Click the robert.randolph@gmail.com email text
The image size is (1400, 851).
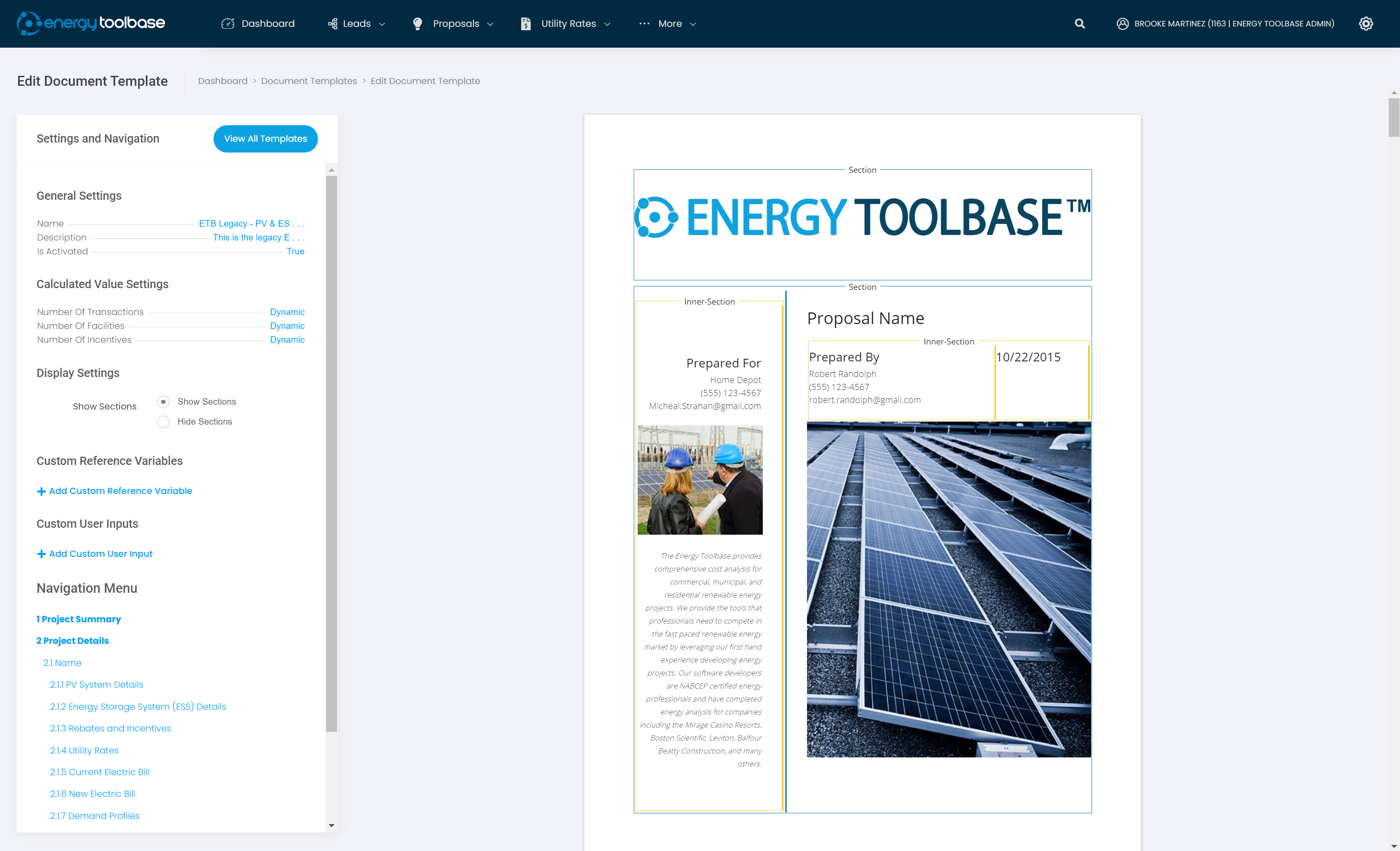click(x=865, y=400)
